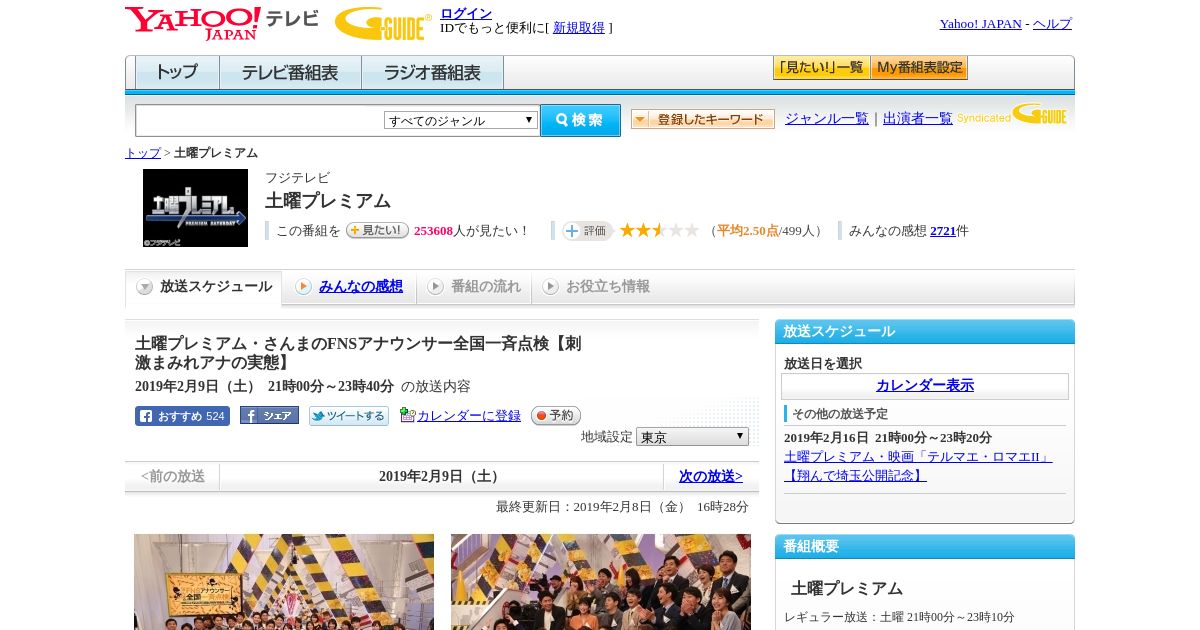
Task: Click the カレンダー表示 link
Action: (925, 386)
